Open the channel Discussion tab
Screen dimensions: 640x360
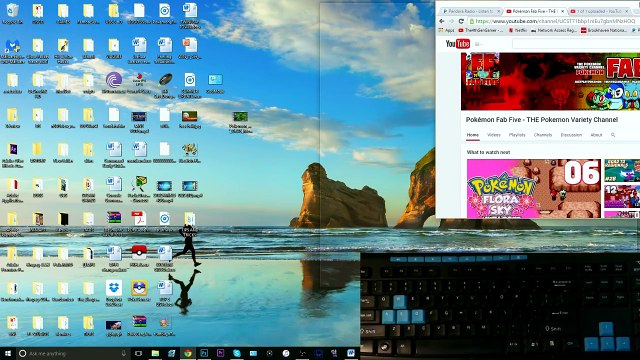571,135
